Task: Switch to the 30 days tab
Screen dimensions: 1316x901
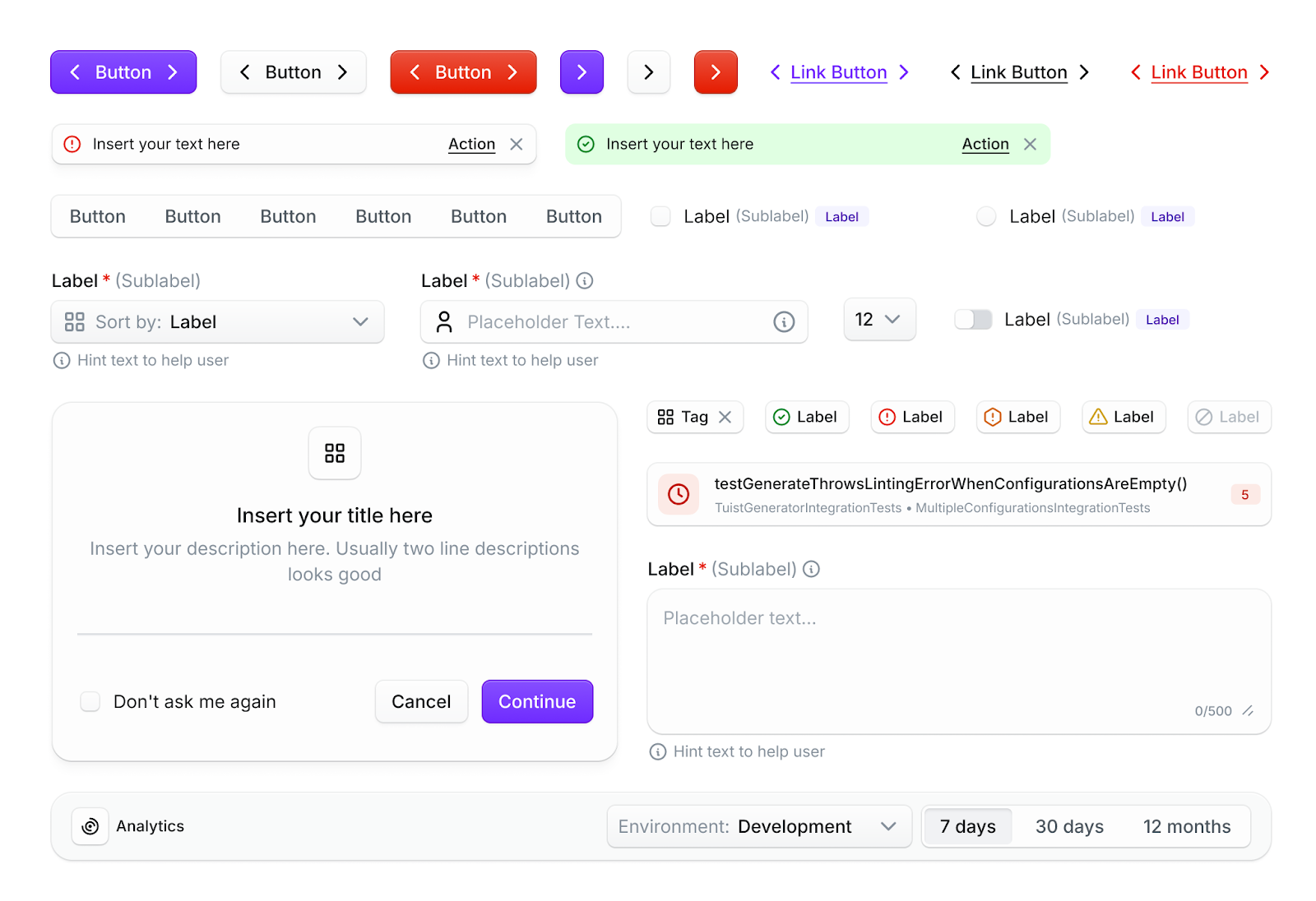Action: tap(1069, 826)
